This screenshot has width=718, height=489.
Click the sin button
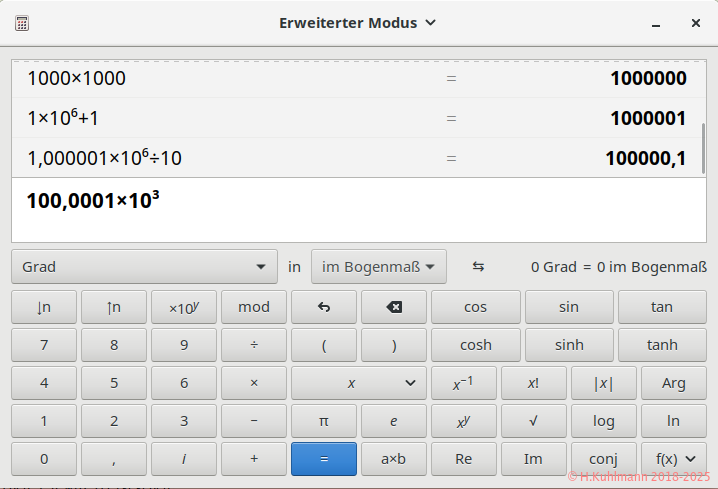[569, 307]
